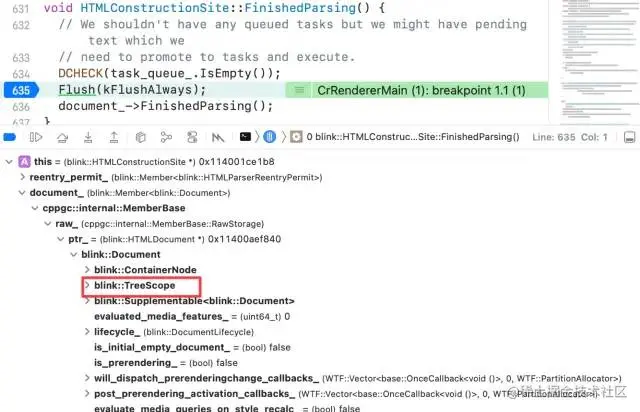Click the purple A icon beside 'this'
640x412 pixels.
click(x=24, y=162)
